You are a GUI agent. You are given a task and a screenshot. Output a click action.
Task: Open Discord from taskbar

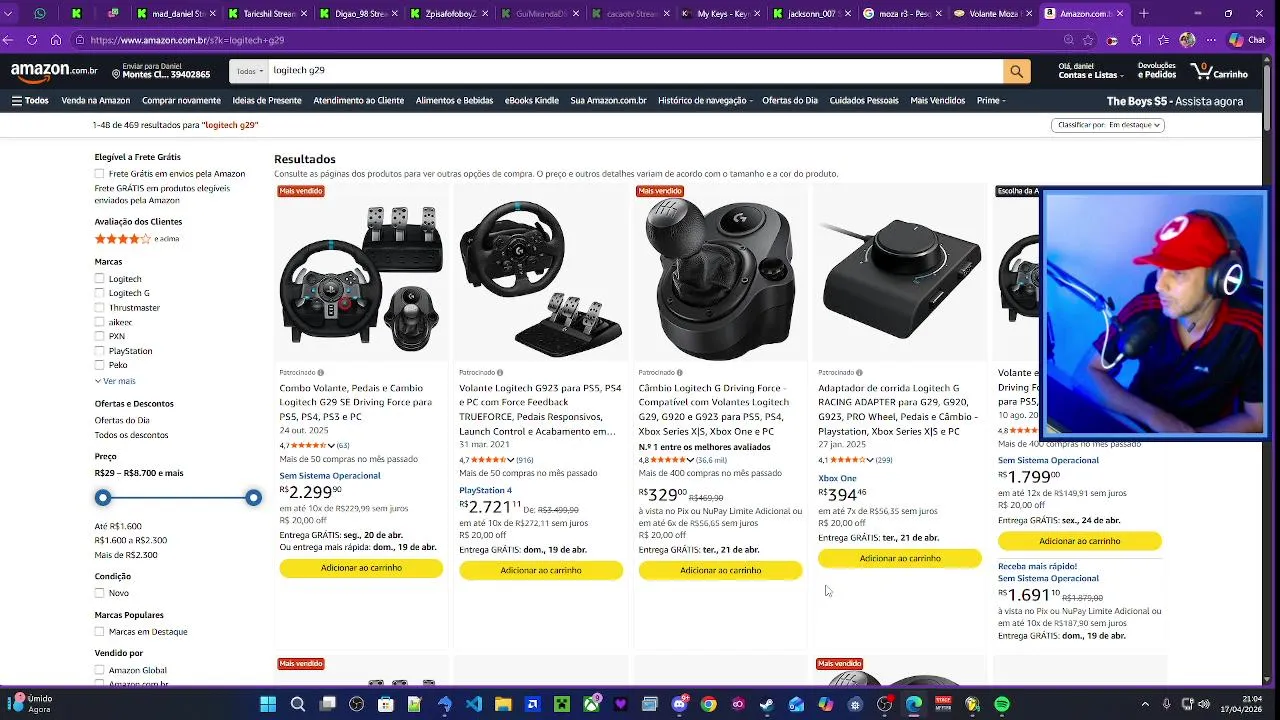click(x=680, y=704)
